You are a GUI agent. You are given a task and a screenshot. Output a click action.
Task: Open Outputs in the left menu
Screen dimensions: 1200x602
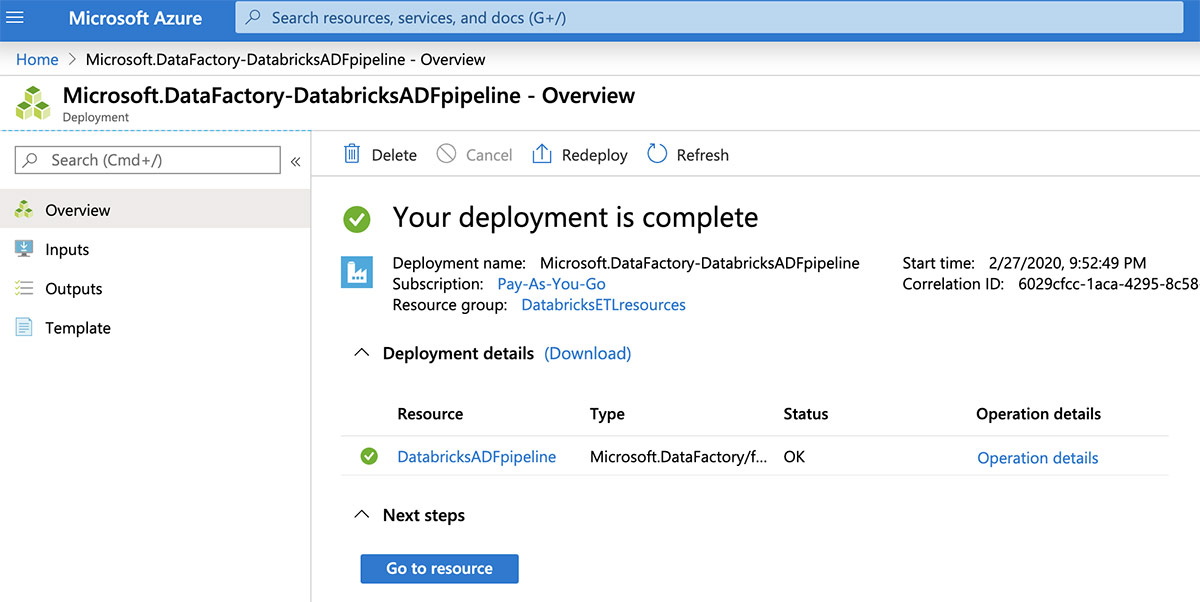pos(74,289)
